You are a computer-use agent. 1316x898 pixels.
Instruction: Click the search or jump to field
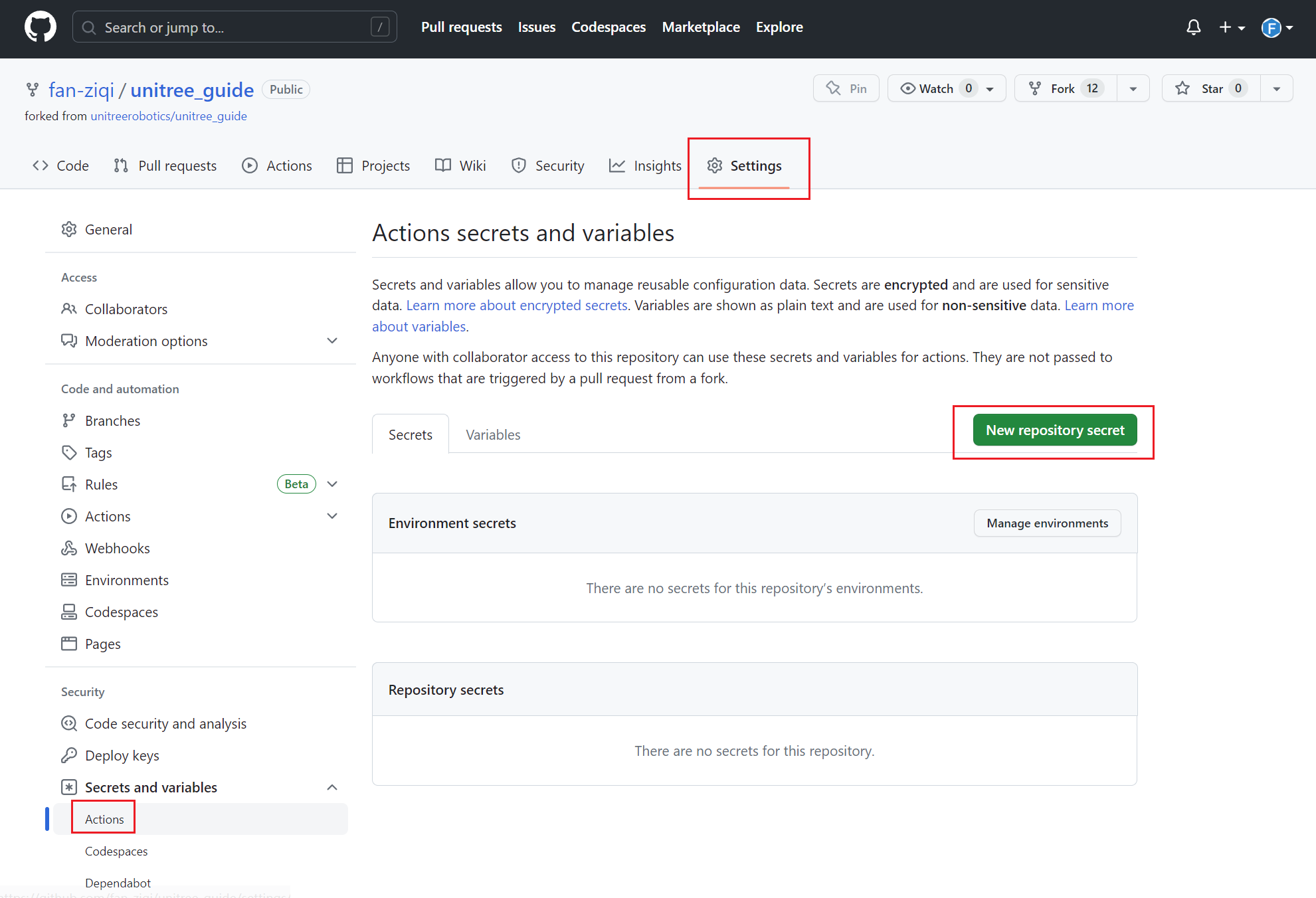pyautogui.click(x=235, y=27)
